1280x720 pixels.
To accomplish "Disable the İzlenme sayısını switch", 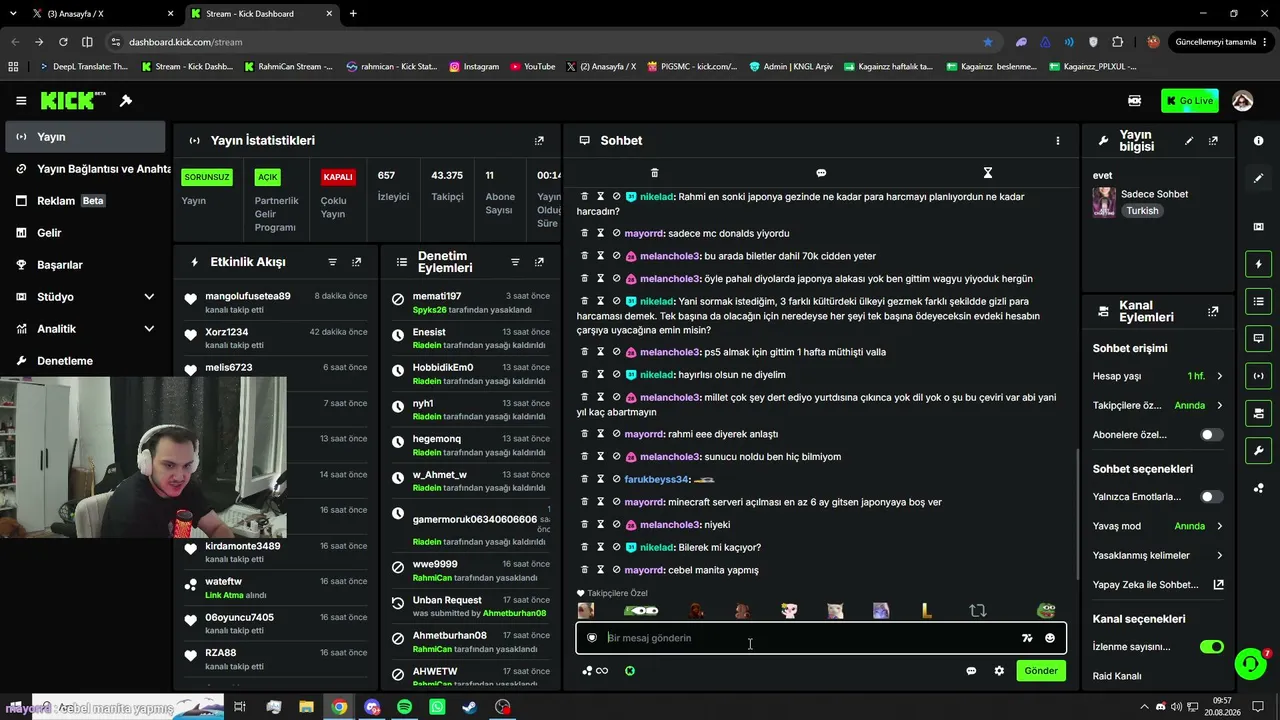I will click(x=1211, y=647).
